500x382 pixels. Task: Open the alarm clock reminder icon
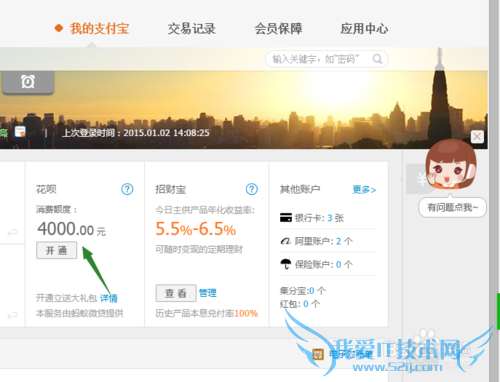(28, 82)
